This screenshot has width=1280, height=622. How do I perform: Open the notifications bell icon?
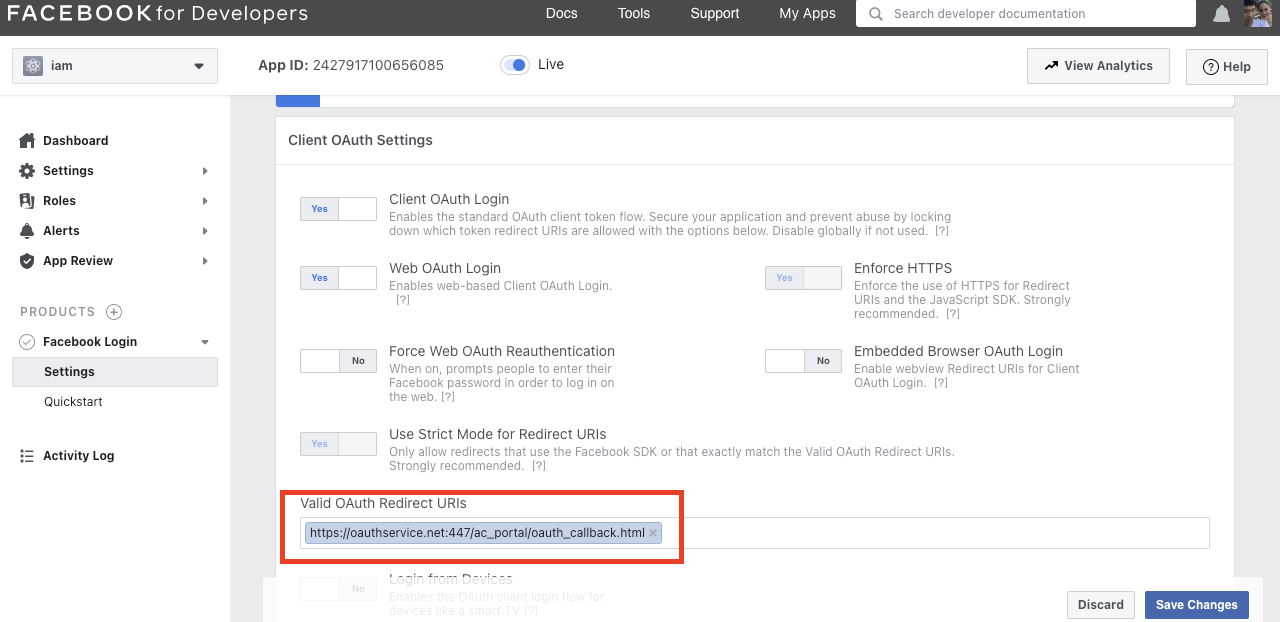pos(1221,14)
